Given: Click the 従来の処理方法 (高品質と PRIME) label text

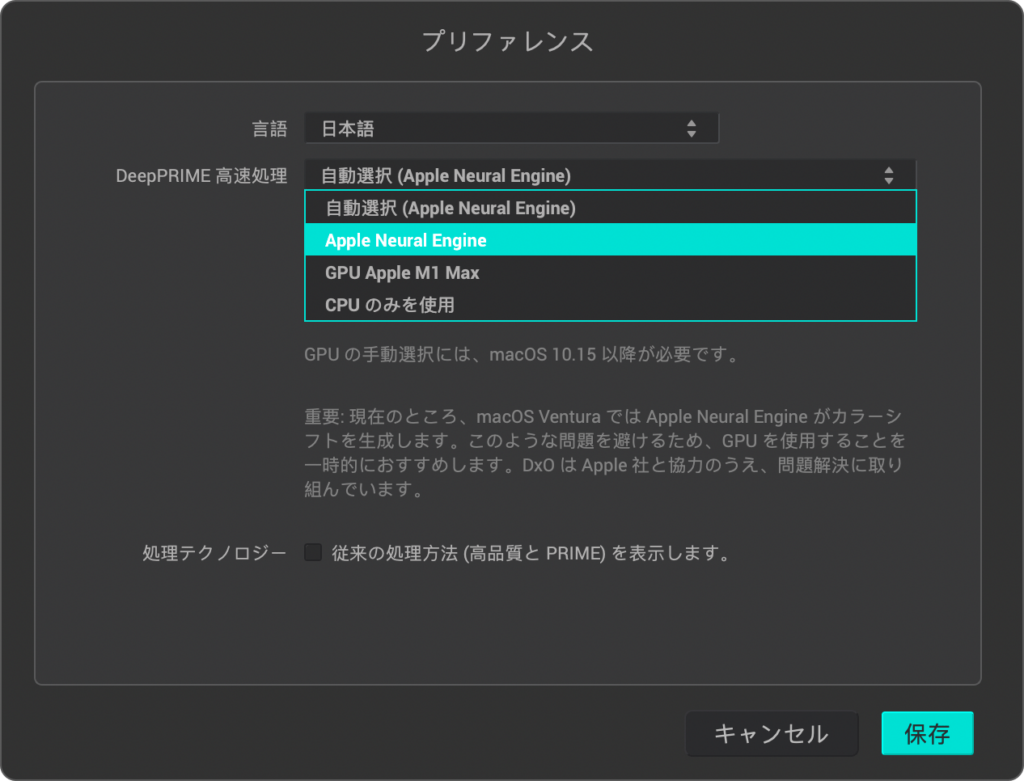Looking at the screenshot, I should point(531,553).
